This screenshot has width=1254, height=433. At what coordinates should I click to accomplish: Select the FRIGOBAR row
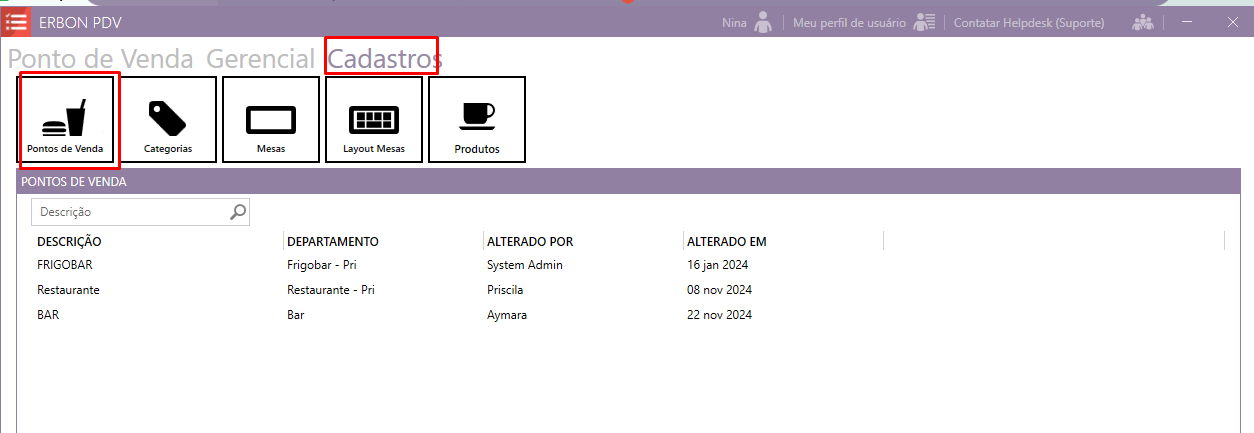(x=65, y=265)
